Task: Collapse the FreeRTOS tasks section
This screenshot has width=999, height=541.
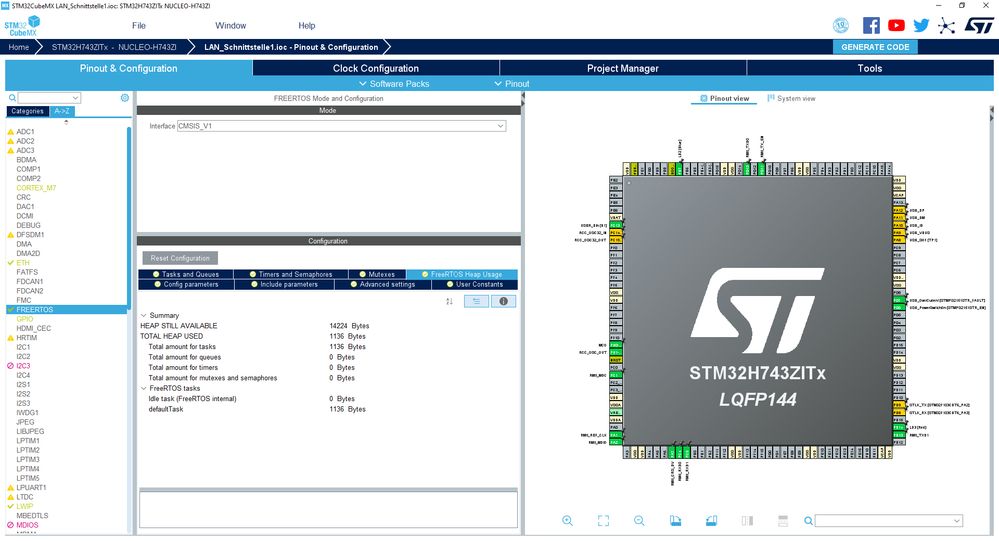Action: [x=144, y=388]
